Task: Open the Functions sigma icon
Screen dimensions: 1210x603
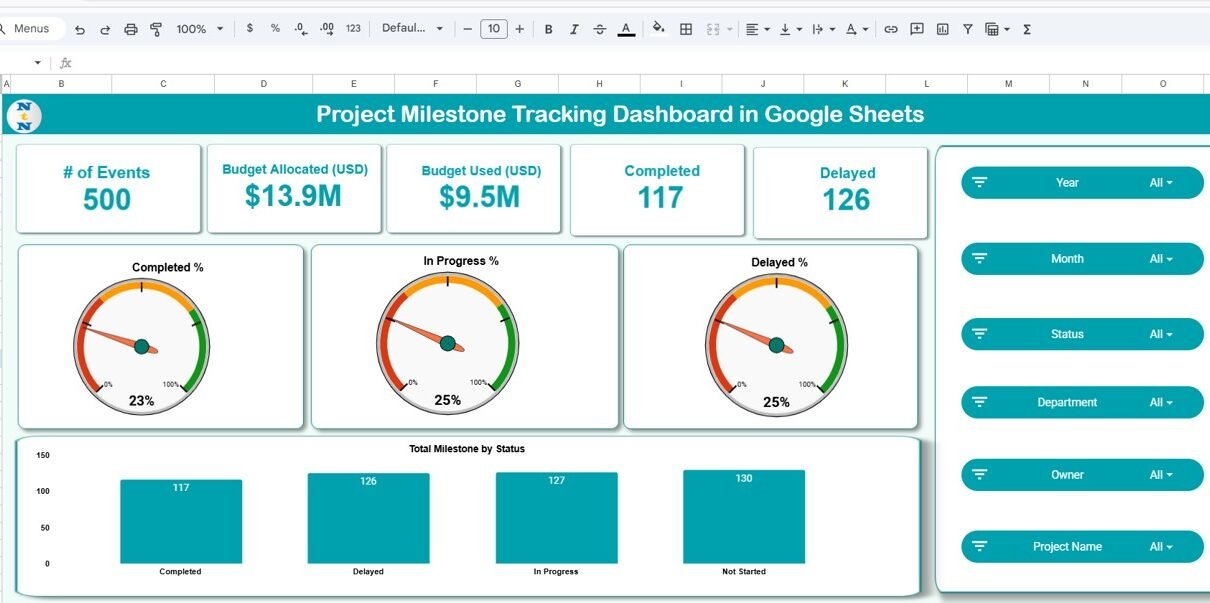Action: point(1027,29)
